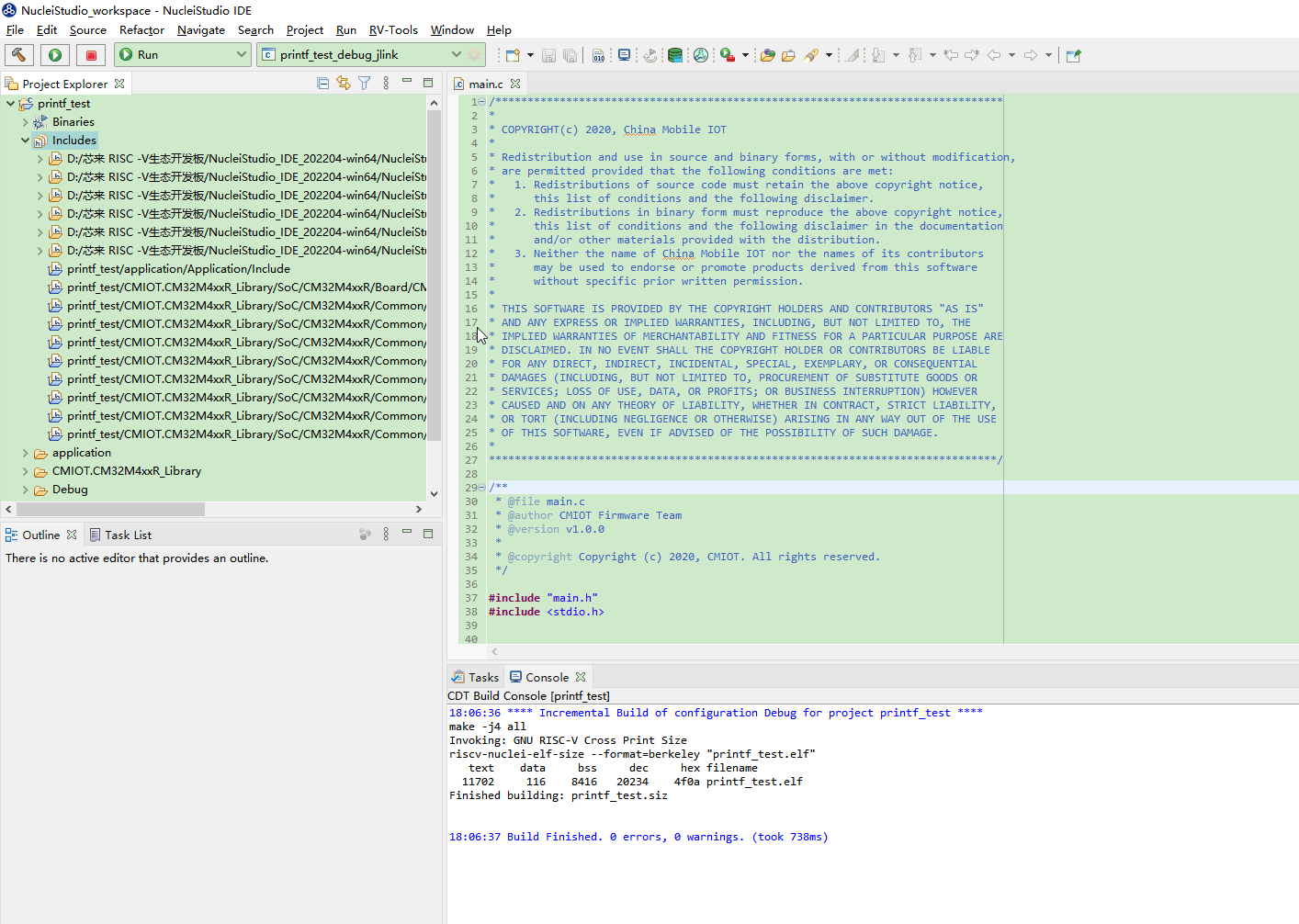
Task: Click the Search flashlight icon
Action: 811,55
